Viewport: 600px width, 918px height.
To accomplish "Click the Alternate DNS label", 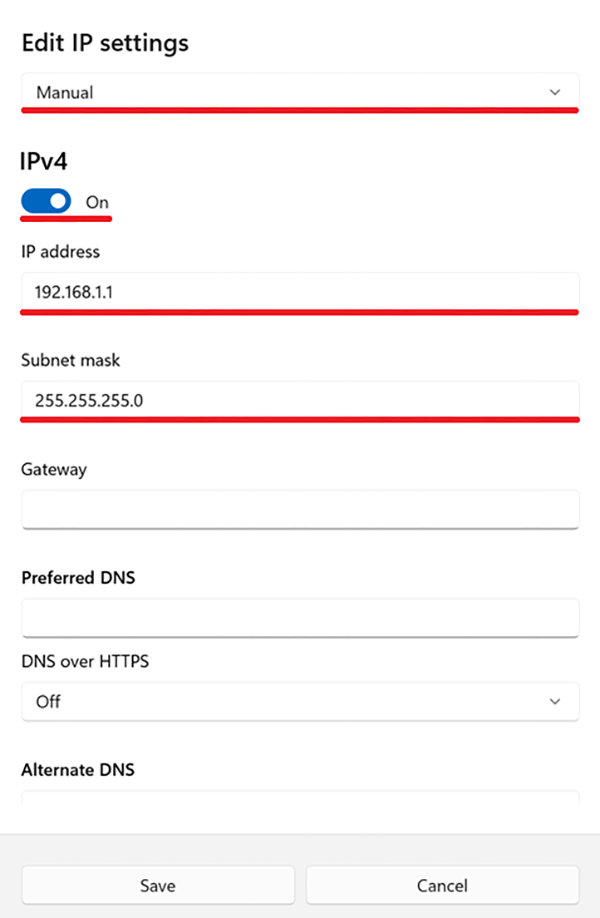I will [78, 770].
